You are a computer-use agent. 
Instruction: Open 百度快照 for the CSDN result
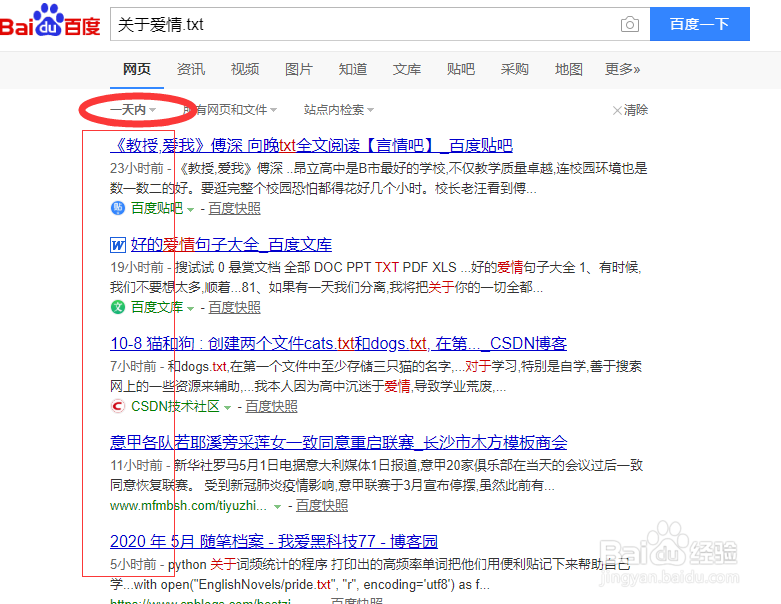(x=271, y=406)
